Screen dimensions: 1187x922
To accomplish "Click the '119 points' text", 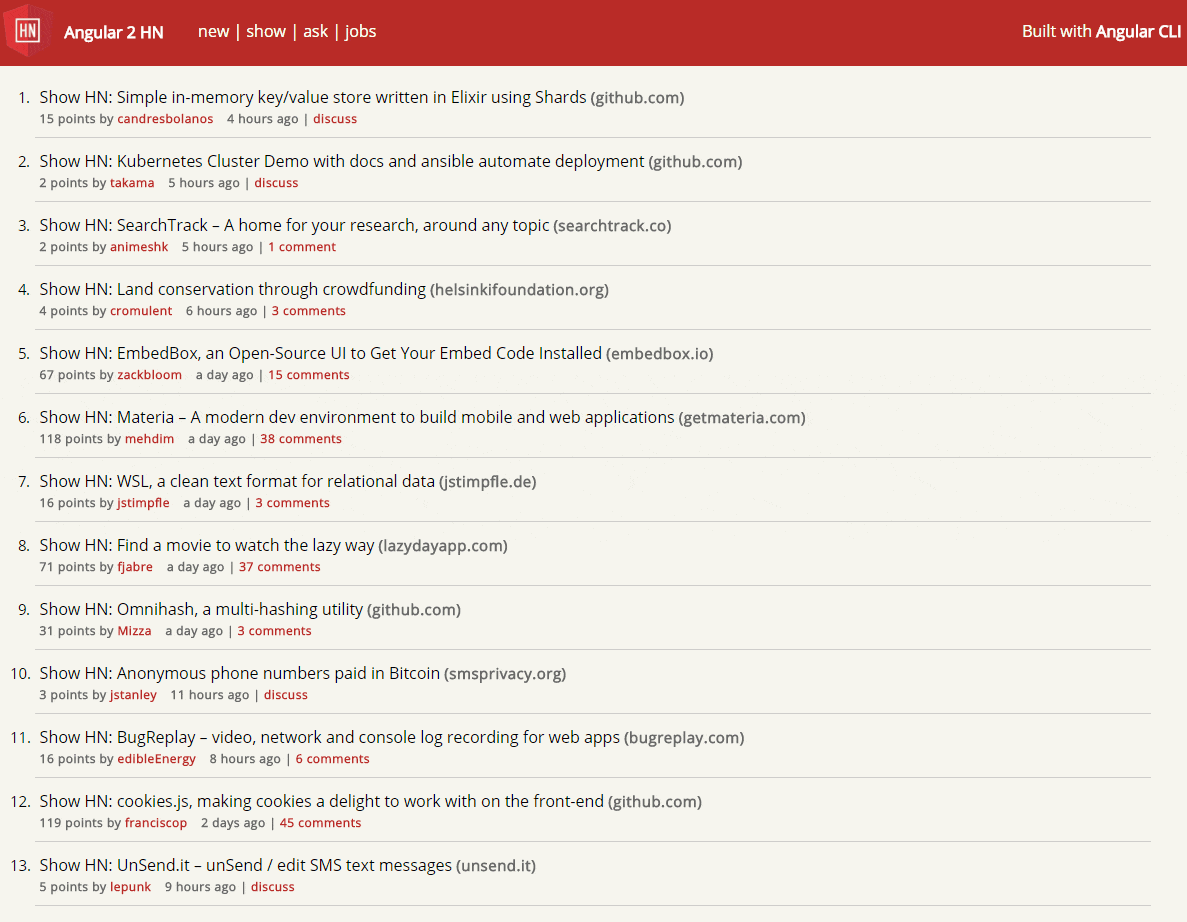I will 71,822.
